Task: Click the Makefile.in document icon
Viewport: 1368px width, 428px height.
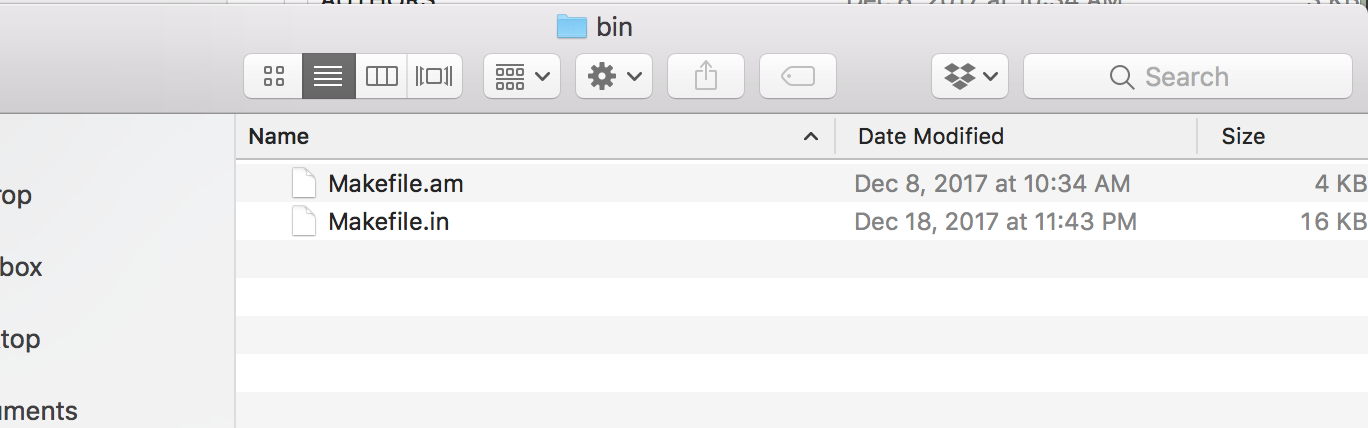Action: [x=303, y=222]
